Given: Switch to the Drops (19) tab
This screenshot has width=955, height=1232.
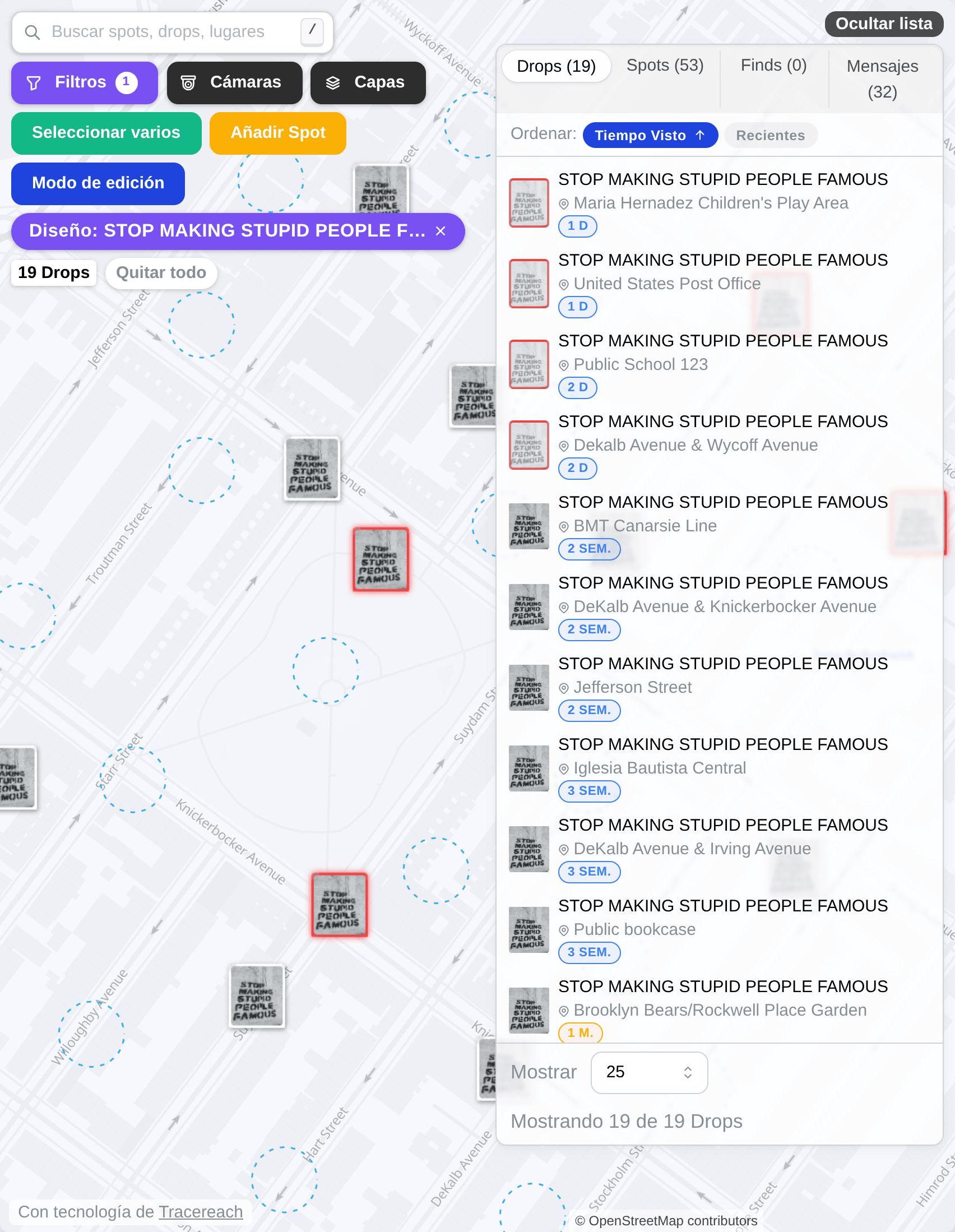Looking at the screenshot, I should [556, 66].
